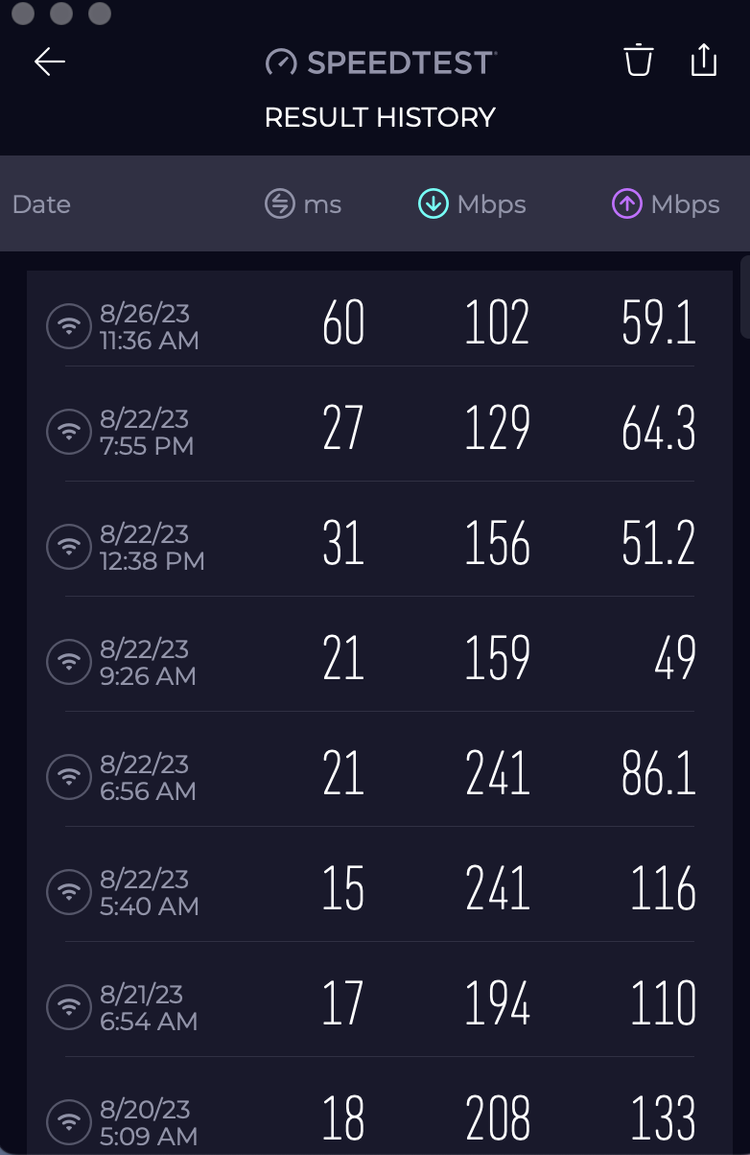The image size is (750, 1155).
Task: Click the Wi-Fi icon for 8/21/23 result
Action: click(x=69, y=1007)
